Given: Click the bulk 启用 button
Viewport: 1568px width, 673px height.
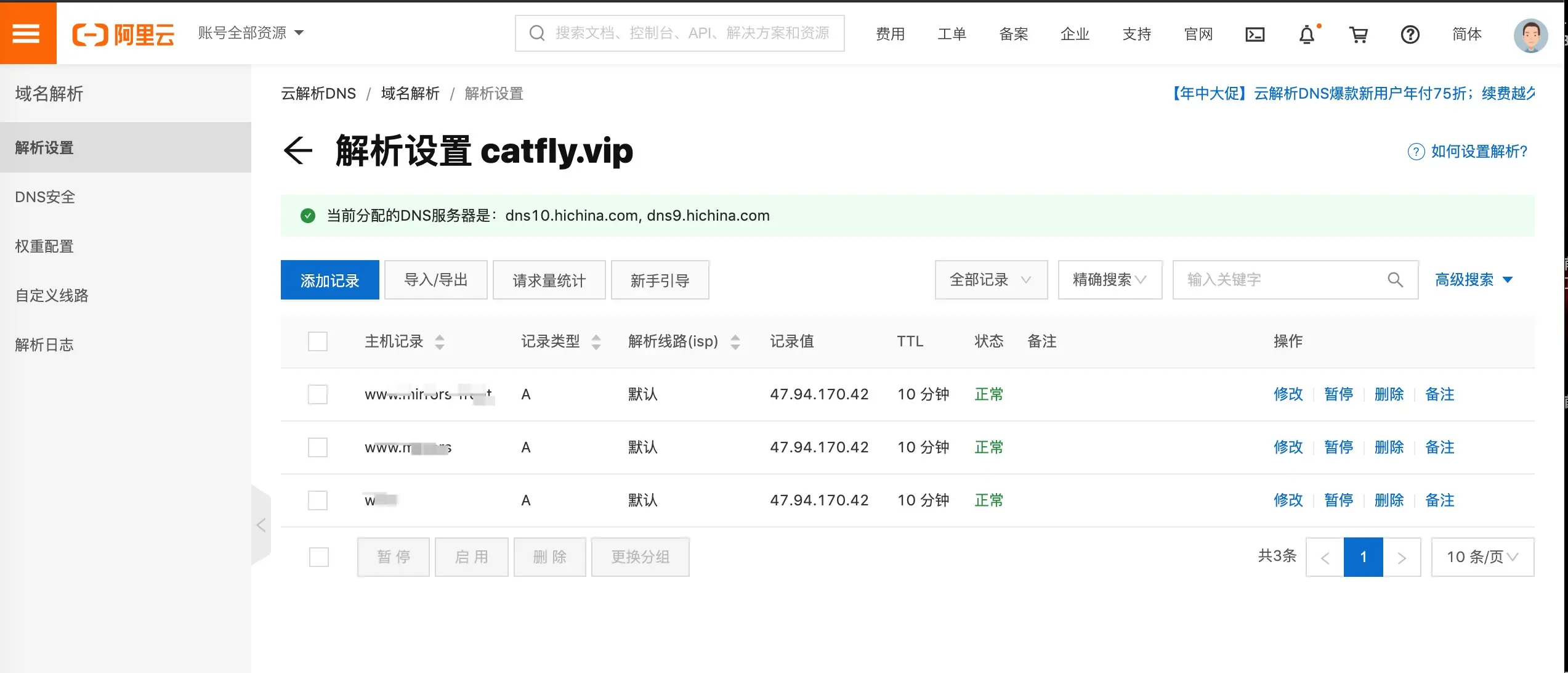Looking at the screenshot, I should 472,557.
